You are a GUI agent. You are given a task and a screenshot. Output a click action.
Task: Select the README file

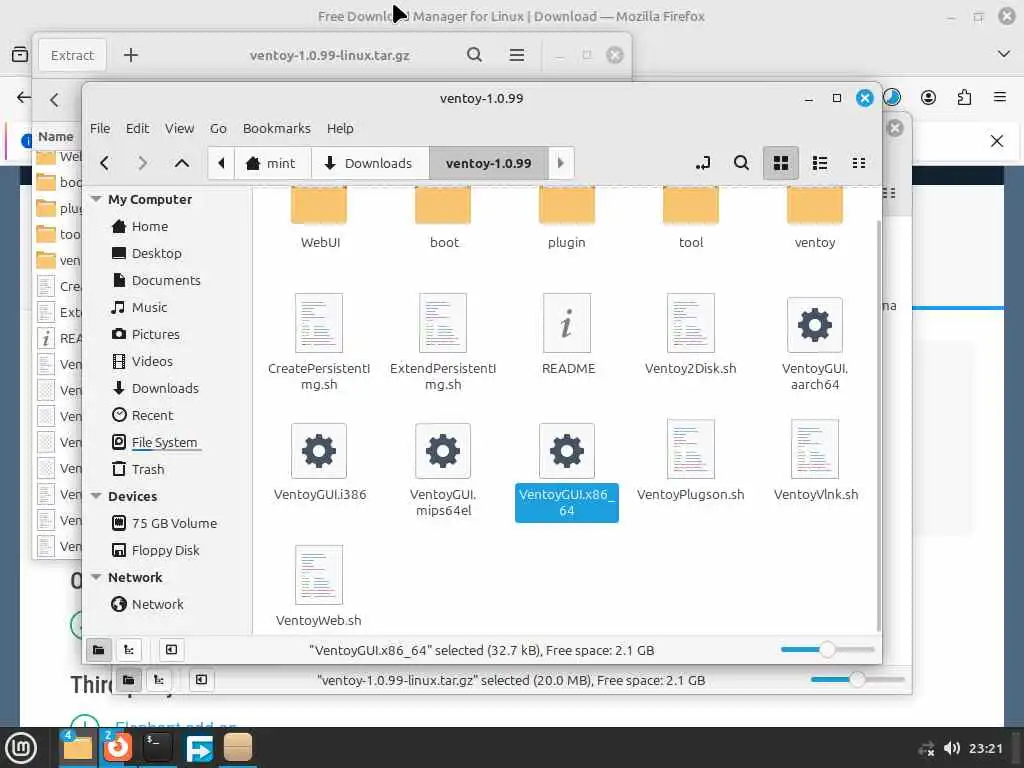click(x=567, y=334)
